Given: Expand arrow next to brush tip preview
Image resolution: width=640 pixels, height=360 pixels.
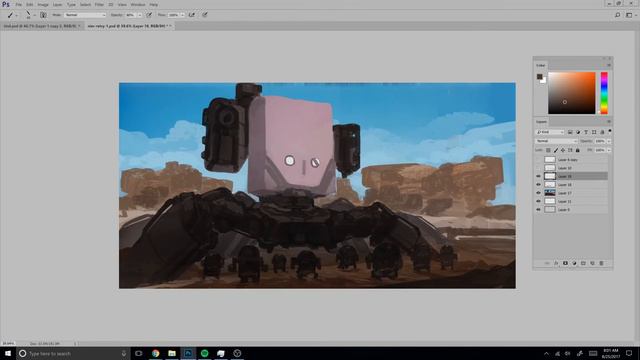Looking at the screenshot, I should [35, 15].
